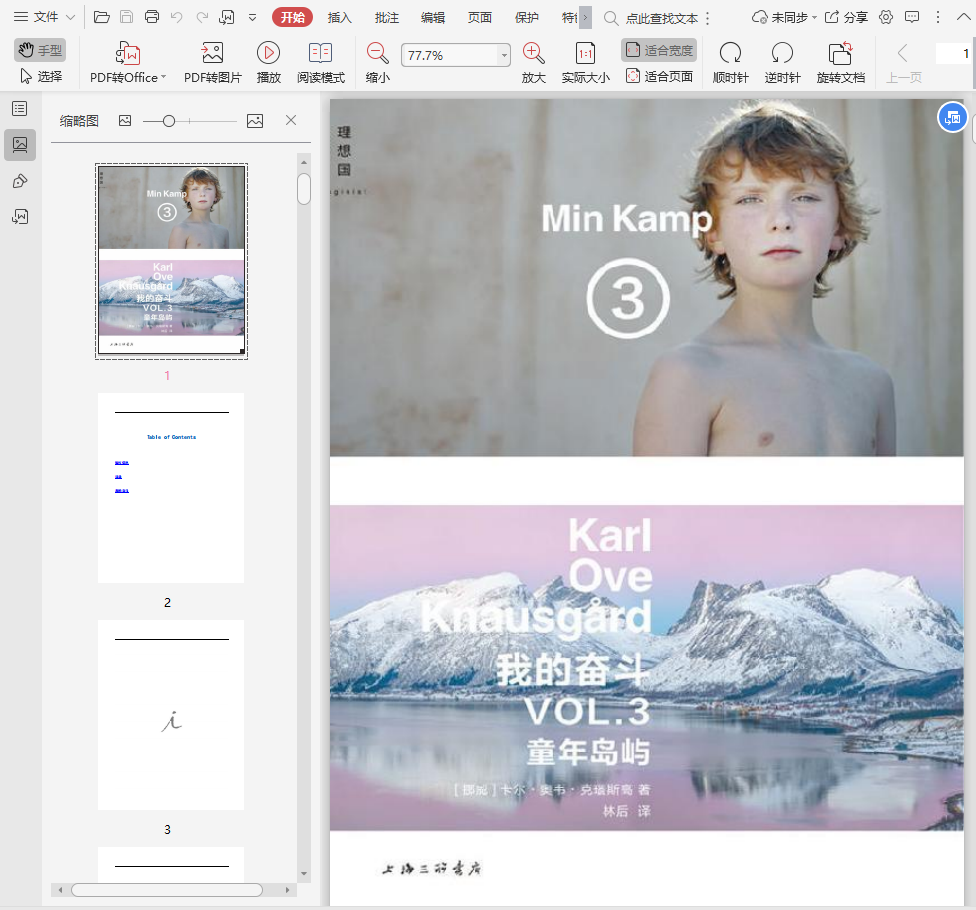Switch to the 批注 annotation tab
The image size is (976, 910).
coord(387,17)
